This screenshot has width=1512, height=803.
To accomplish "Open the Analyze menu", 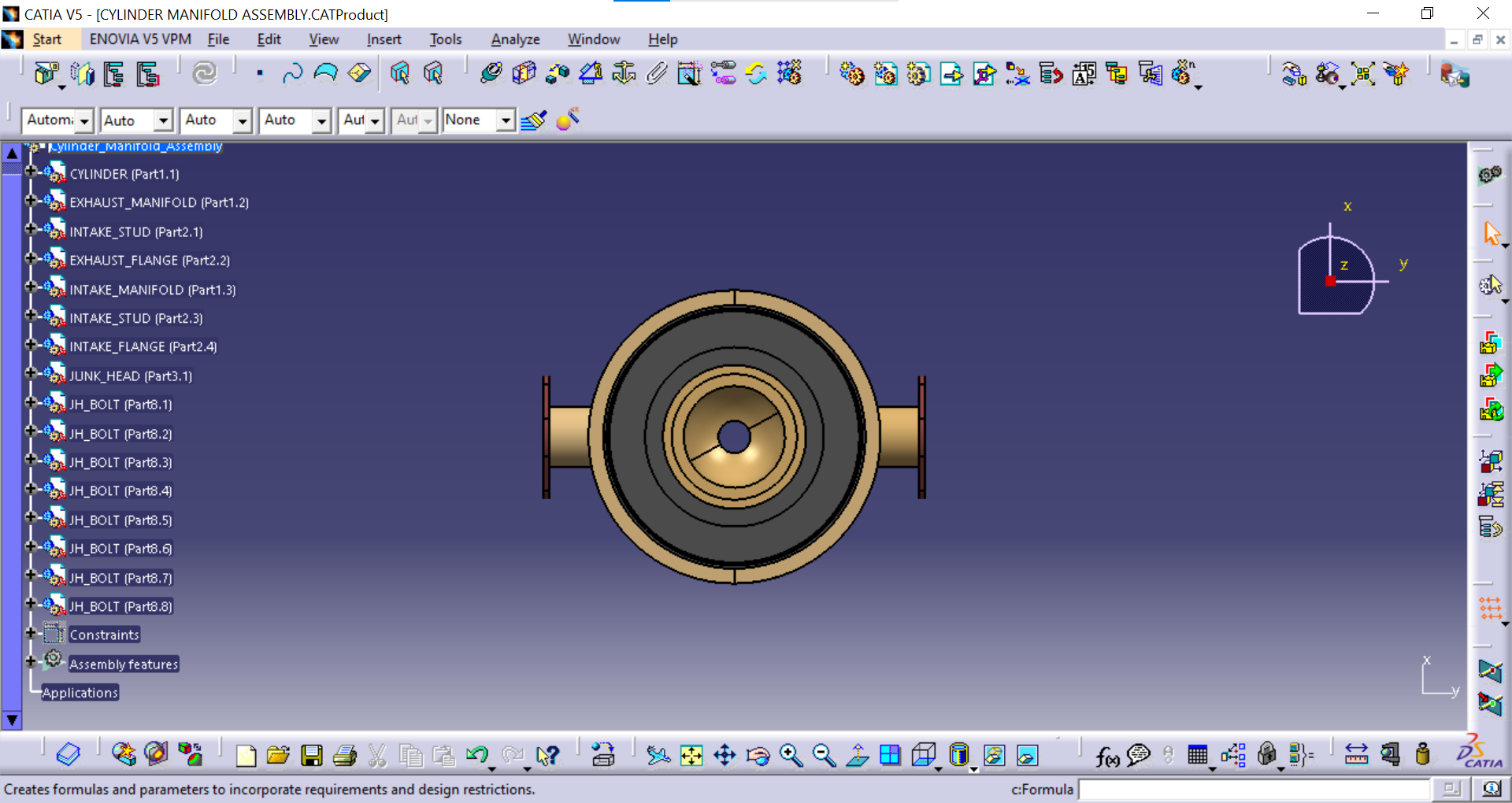I will (x=515, y=39).
